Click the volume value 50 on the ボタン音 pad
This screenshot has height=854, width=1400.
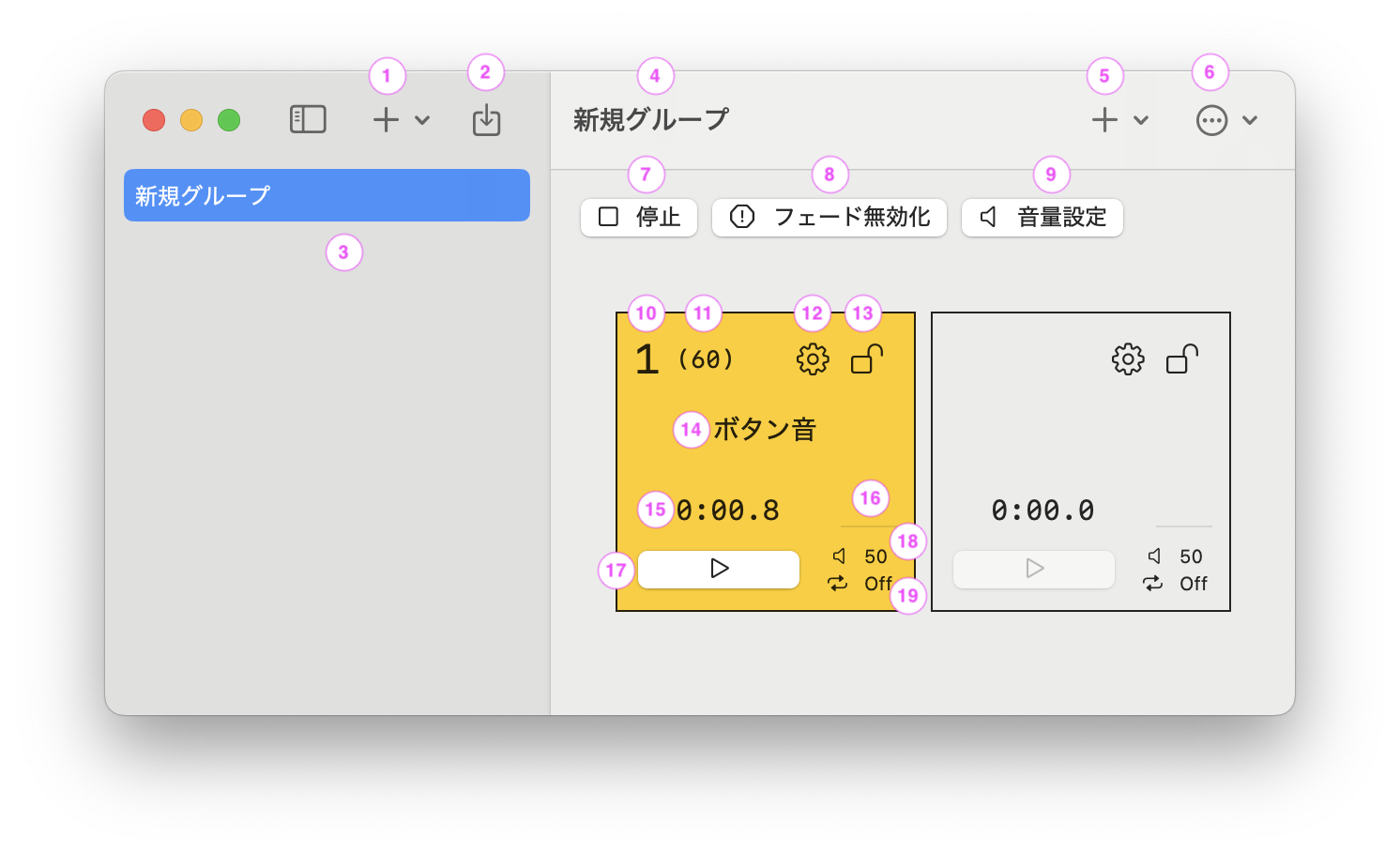[x=875, y=557]
